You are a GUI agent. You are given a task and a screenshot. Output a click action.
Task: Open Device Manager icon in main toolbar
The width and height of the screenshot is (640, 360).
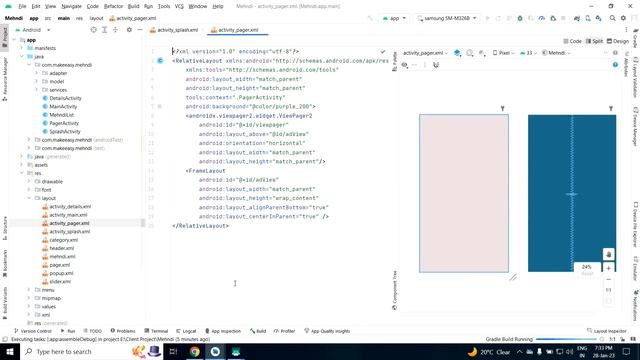pos(588,18)
